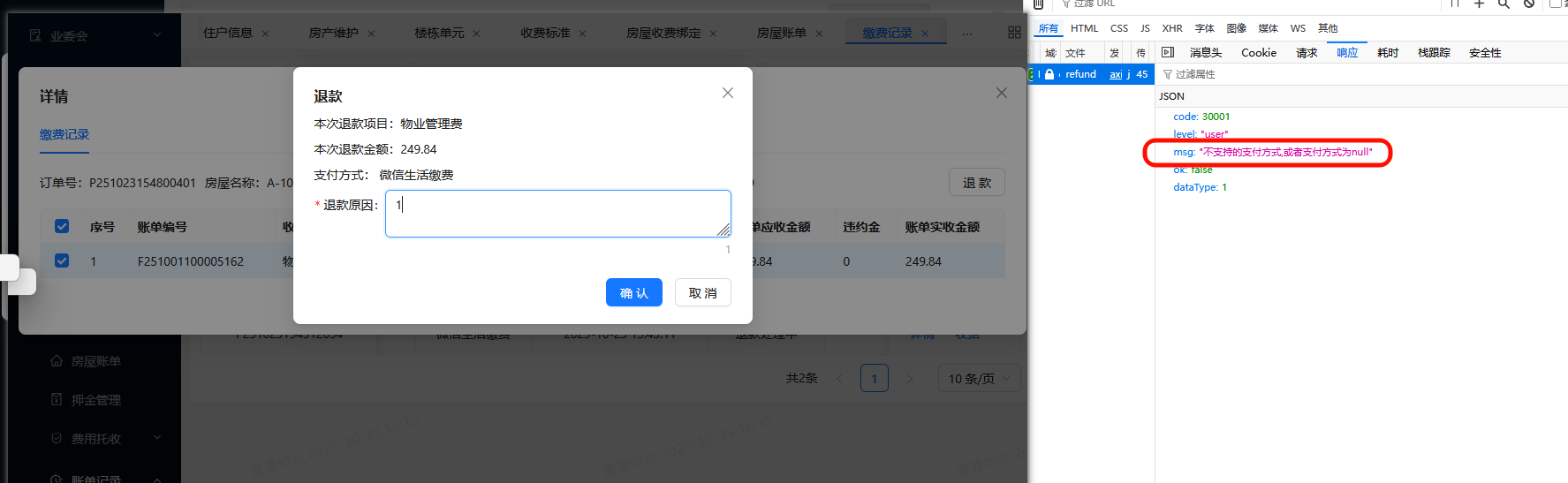This screenshot has height=483, width=1568.
Task: Click the 押金管理 sidebar icon
Action: [x=57, y=400]
